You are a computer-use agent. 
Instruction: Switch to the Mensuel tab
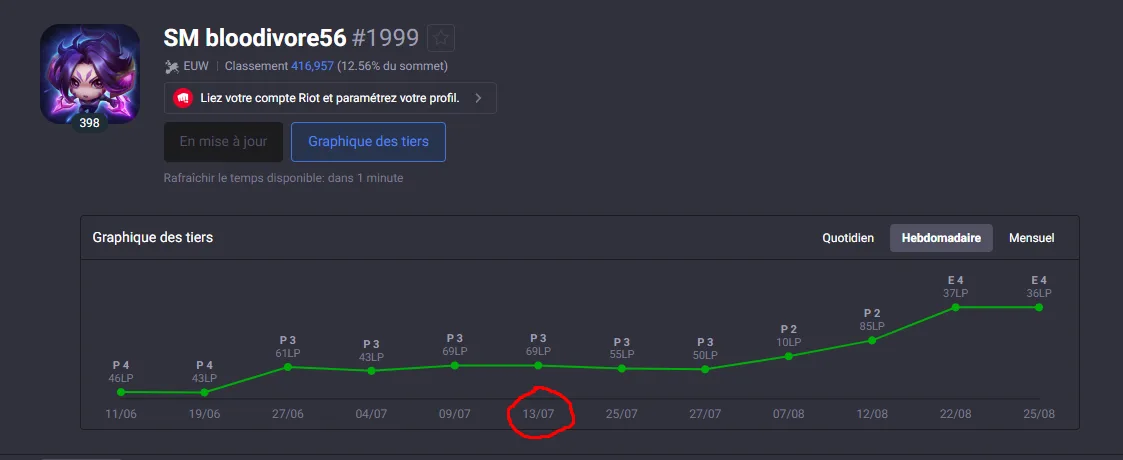[1031, 238]
